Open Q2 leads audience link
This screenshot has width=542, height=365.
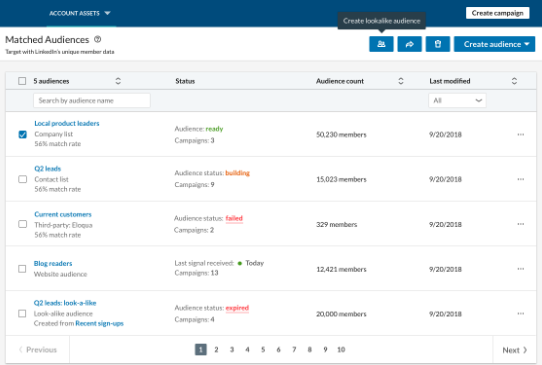click(x=47, y=169)
